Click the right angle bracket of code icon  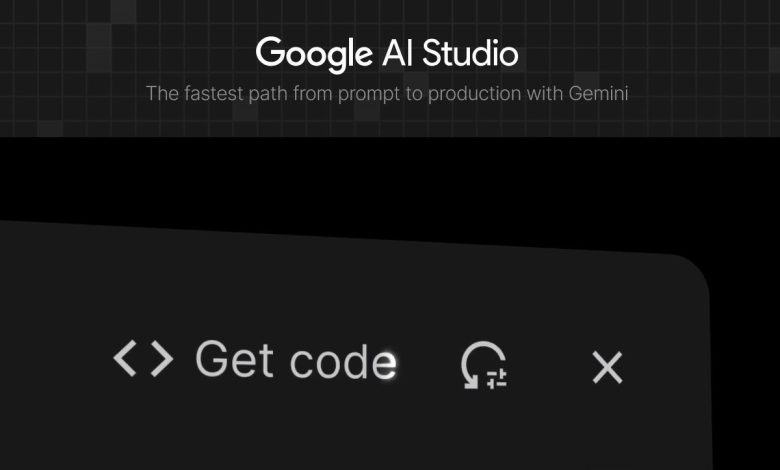(x=161, y=358)
